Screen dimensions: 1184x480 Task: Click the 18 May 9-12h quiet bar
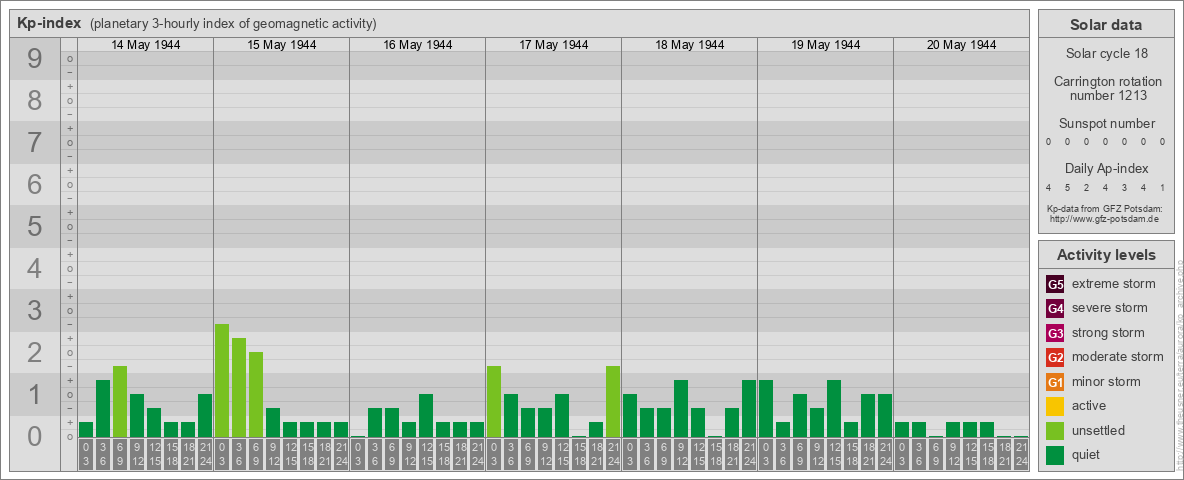pos(680,408)
